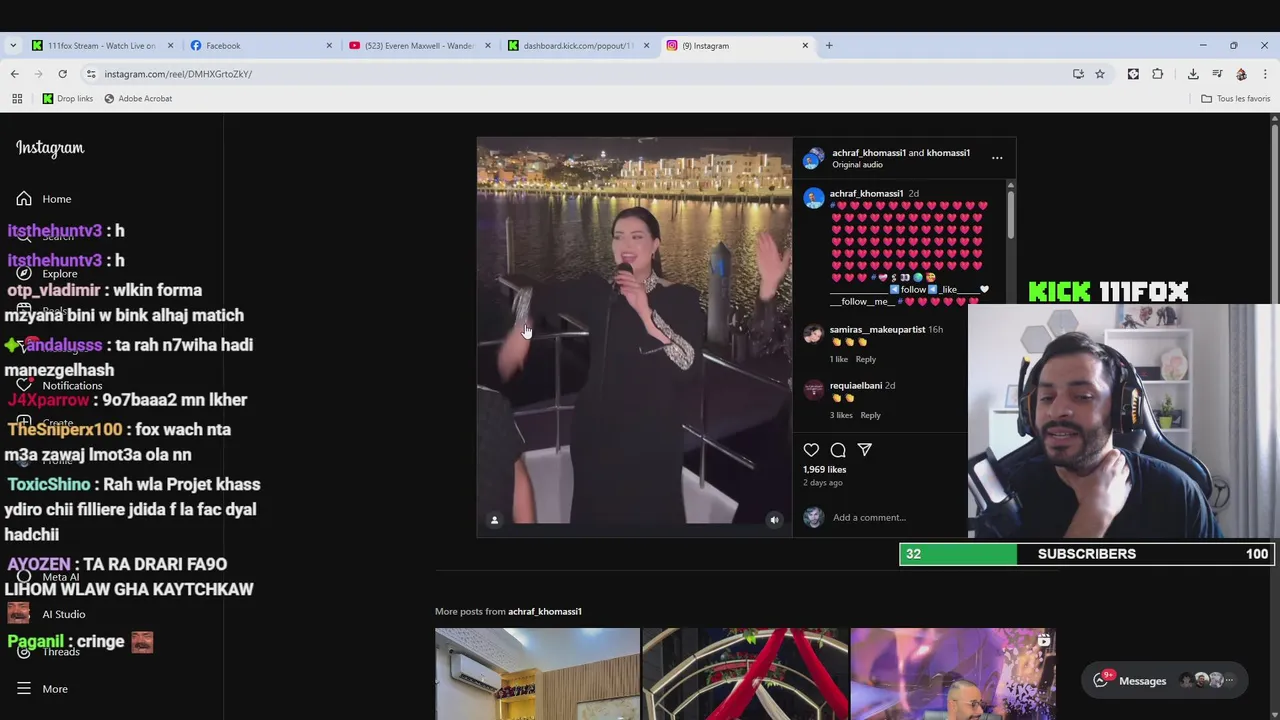Open the browser profile avatar

[1241, 74]
